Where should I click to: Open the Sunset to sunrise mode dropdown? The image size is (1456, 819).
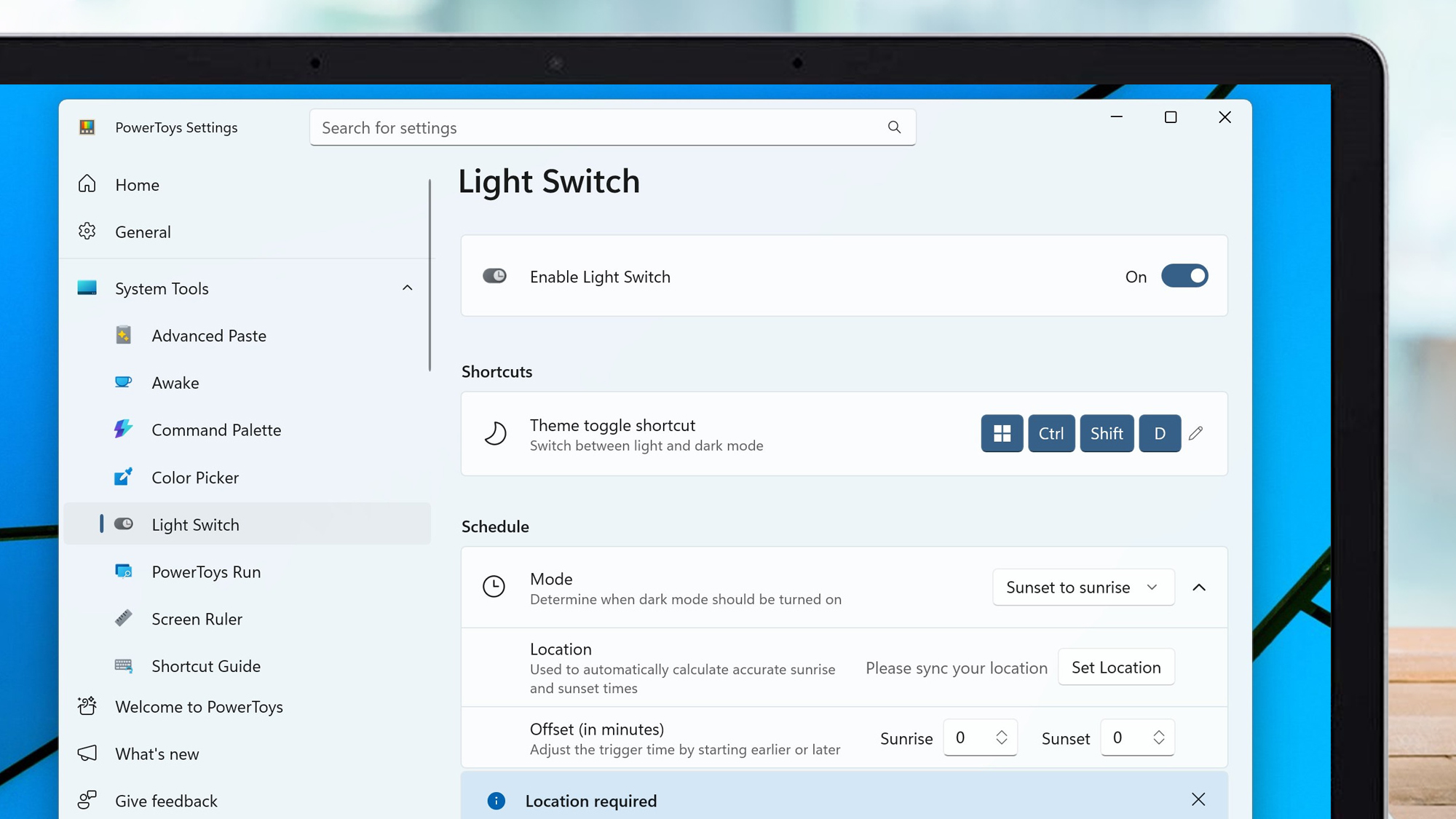pyautogui.click(x=1083, y=587)
